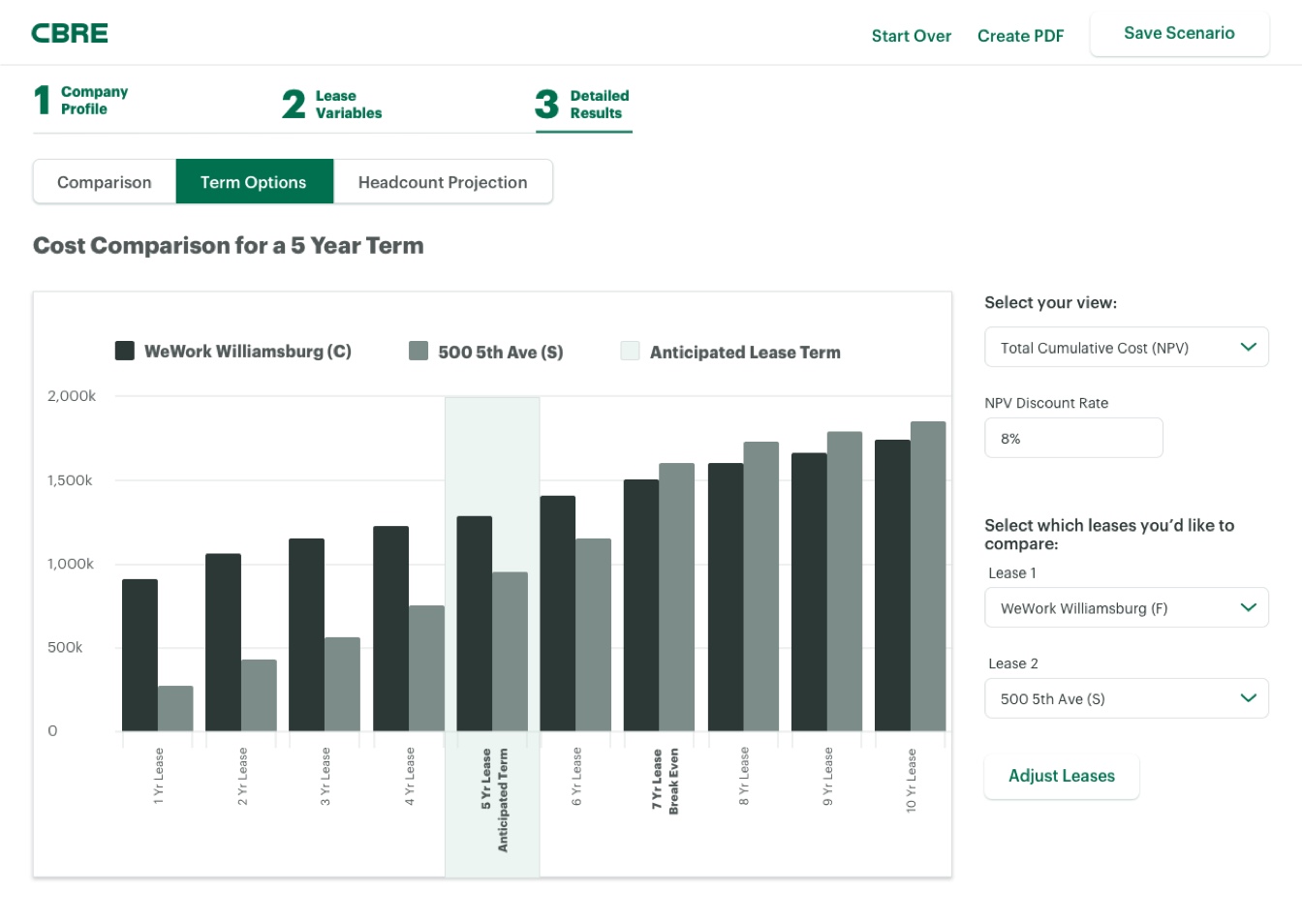Click the '7 Yr Lease Break Even' axis label
The height and width of the screenshot is (924, 1302).
coord(665,781)
